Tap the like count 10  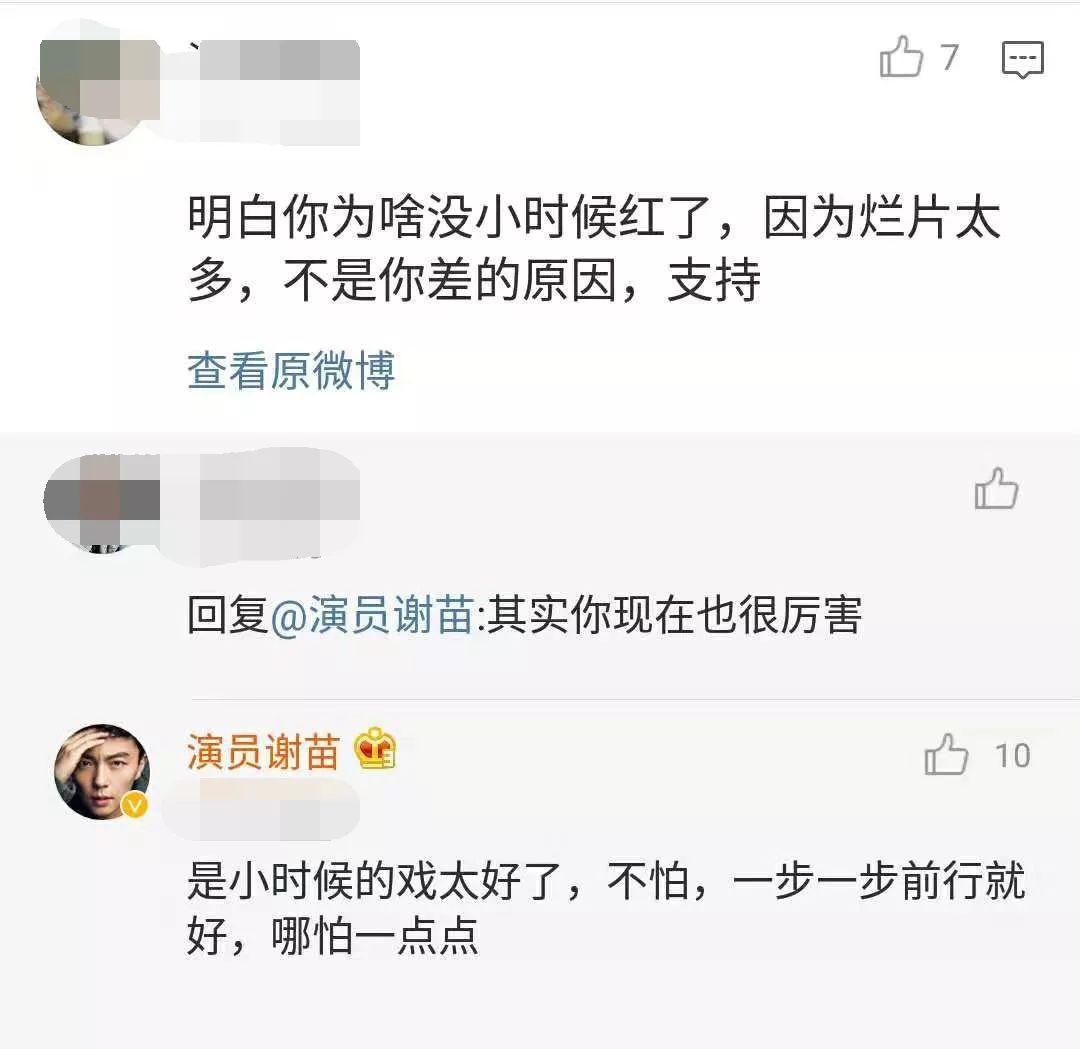(x=1012, y=756)
